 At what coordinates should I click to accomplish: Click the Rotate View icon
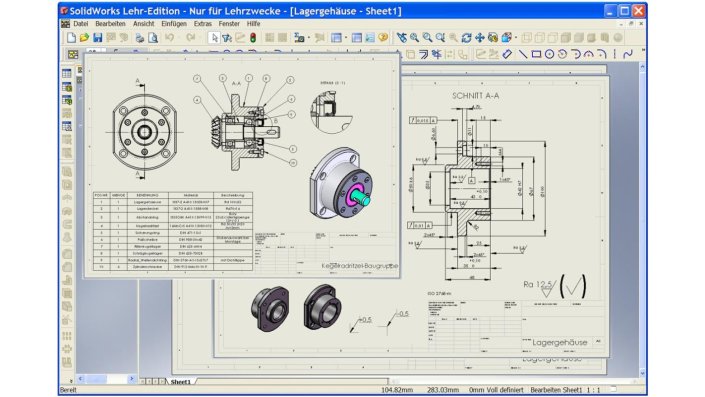(467, 38)
